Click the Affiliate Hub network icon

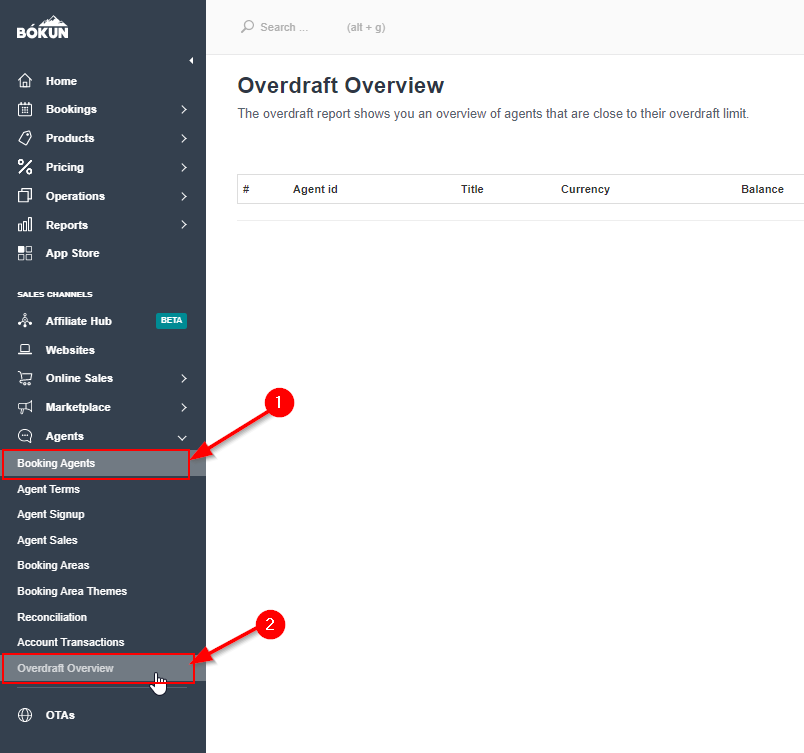coord(25,321)
